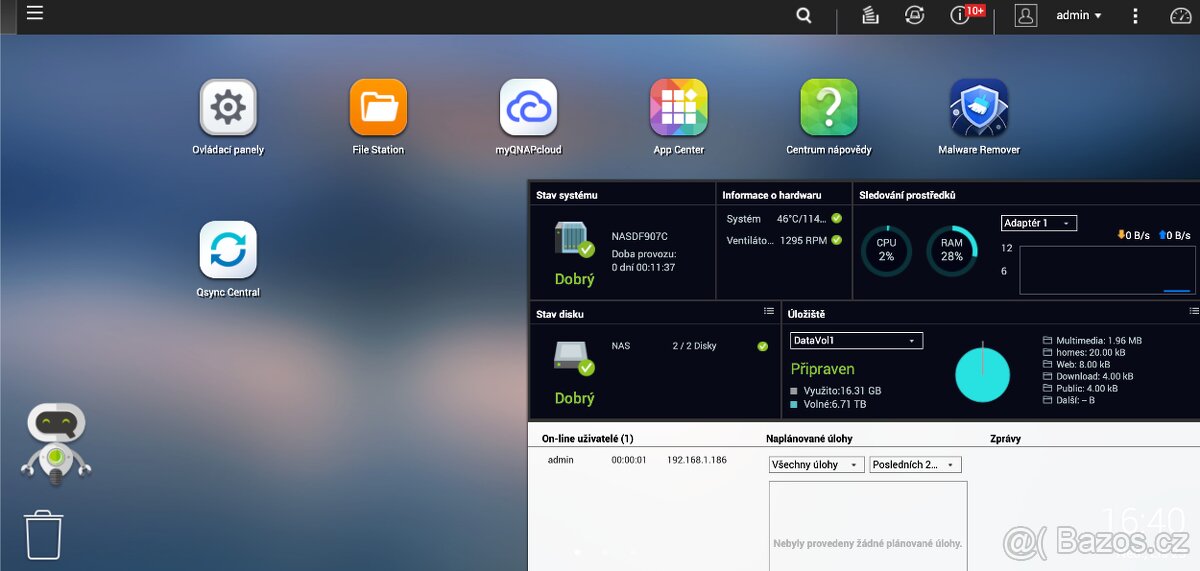Open the main hamburger menu
The image size is (1200, 571).
point(35,14)
